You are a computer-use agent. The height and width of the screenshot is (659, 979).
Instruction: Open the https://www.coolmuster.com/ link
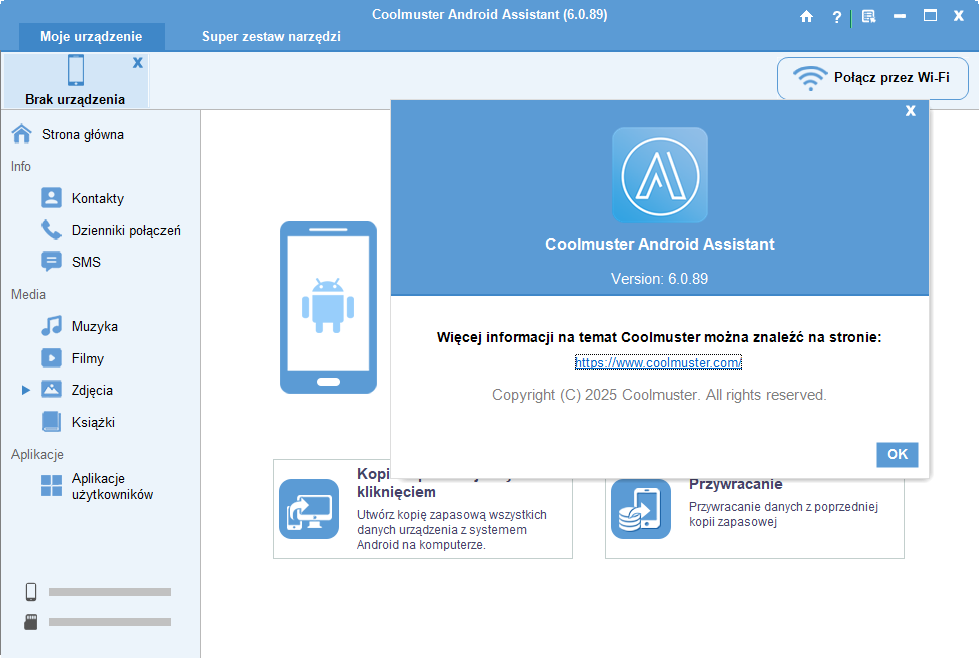[x=658, y=362]
